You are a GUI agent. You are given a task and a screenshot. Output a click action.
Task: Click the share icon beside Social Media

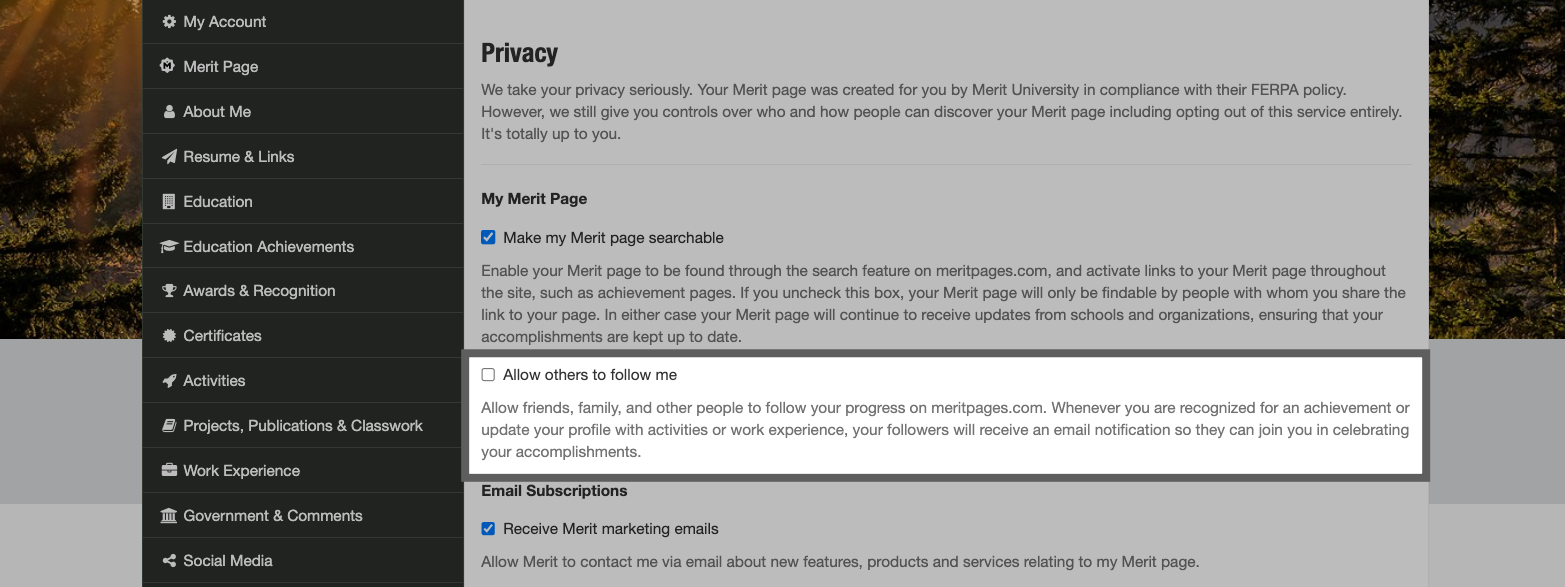click(168, 561)
